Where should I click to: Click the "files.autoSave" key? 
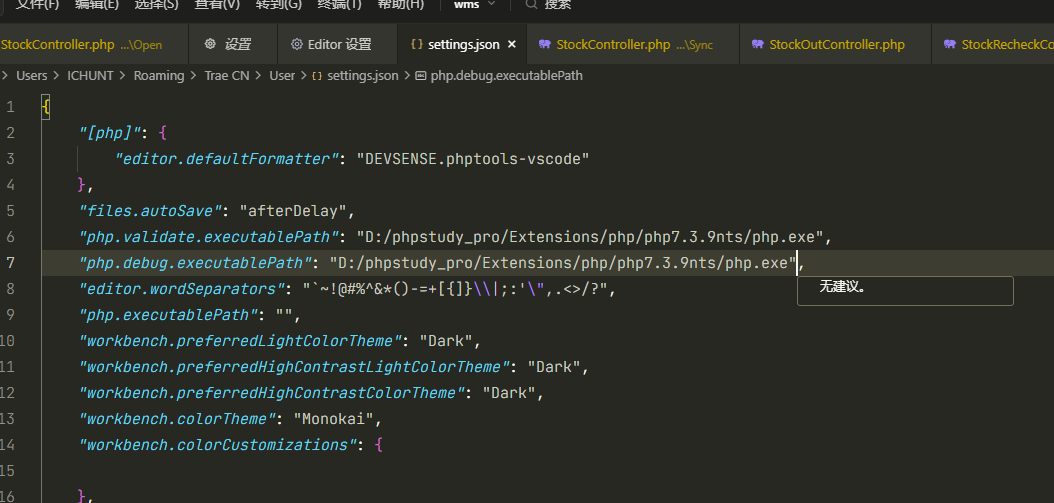tap(151, 210)
